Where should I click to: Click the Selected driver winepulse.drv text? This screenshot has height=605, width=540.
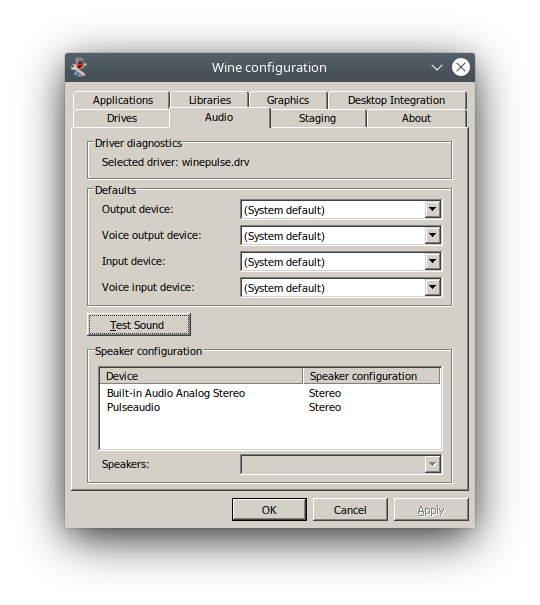tap(176, 162)
